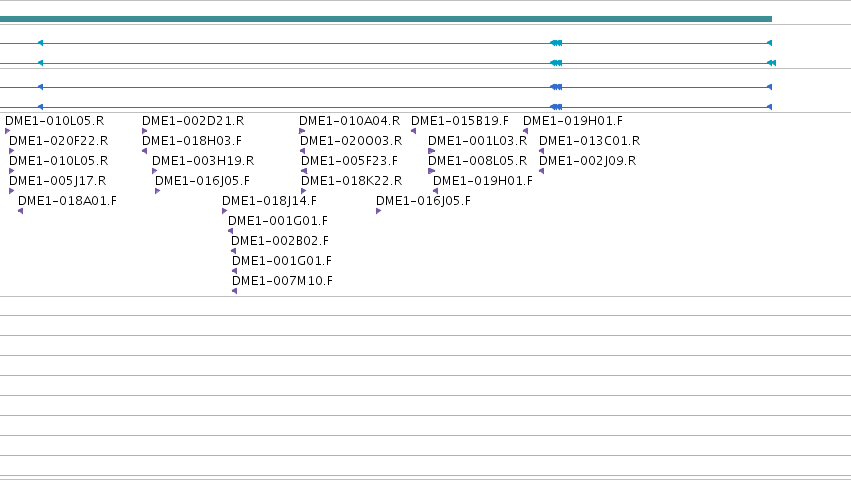Select the DME1-020O03.R label
This screenshot has width=851, height=480.
click(x=351, y=141)
